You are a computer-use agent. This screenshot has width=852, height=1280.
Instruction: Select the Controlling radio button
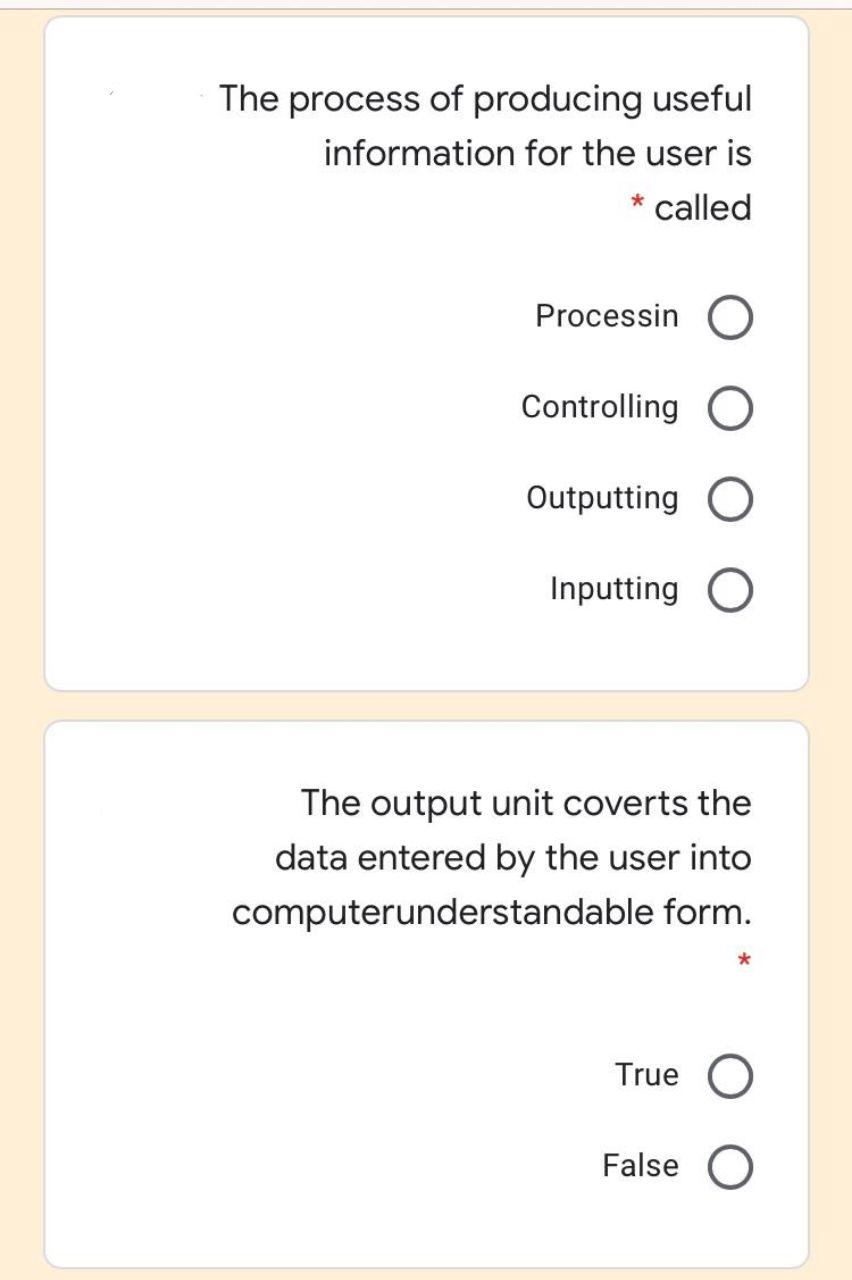point(728,407)
